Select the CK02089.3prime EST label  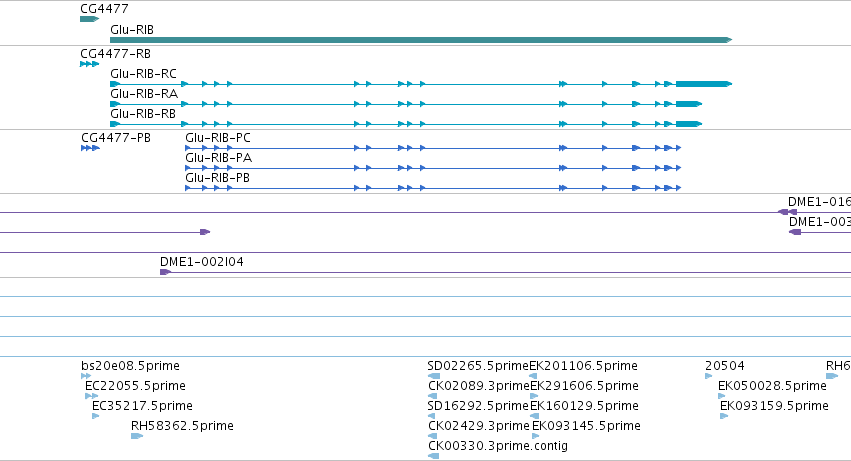[479, 386]
